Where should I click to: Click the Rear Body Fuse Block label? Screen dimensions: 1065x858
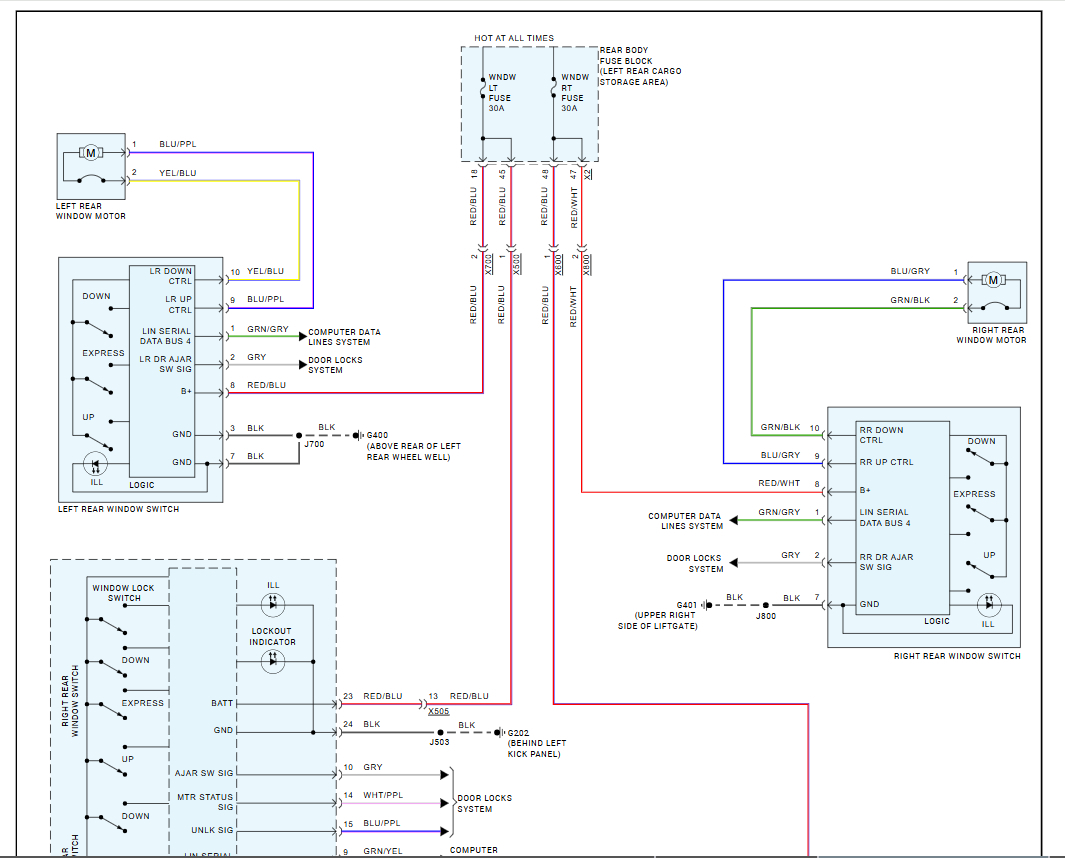tap(640, 66)
